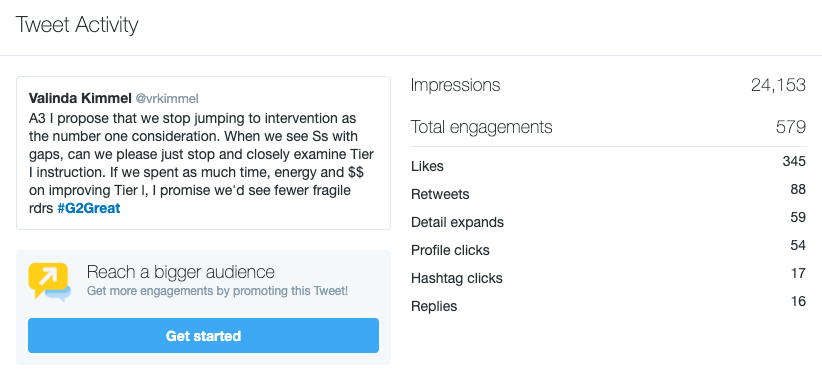Select the Replies metric label
Image resolution: width=822 pixels, height=374 pixels.
pos(434,306)
